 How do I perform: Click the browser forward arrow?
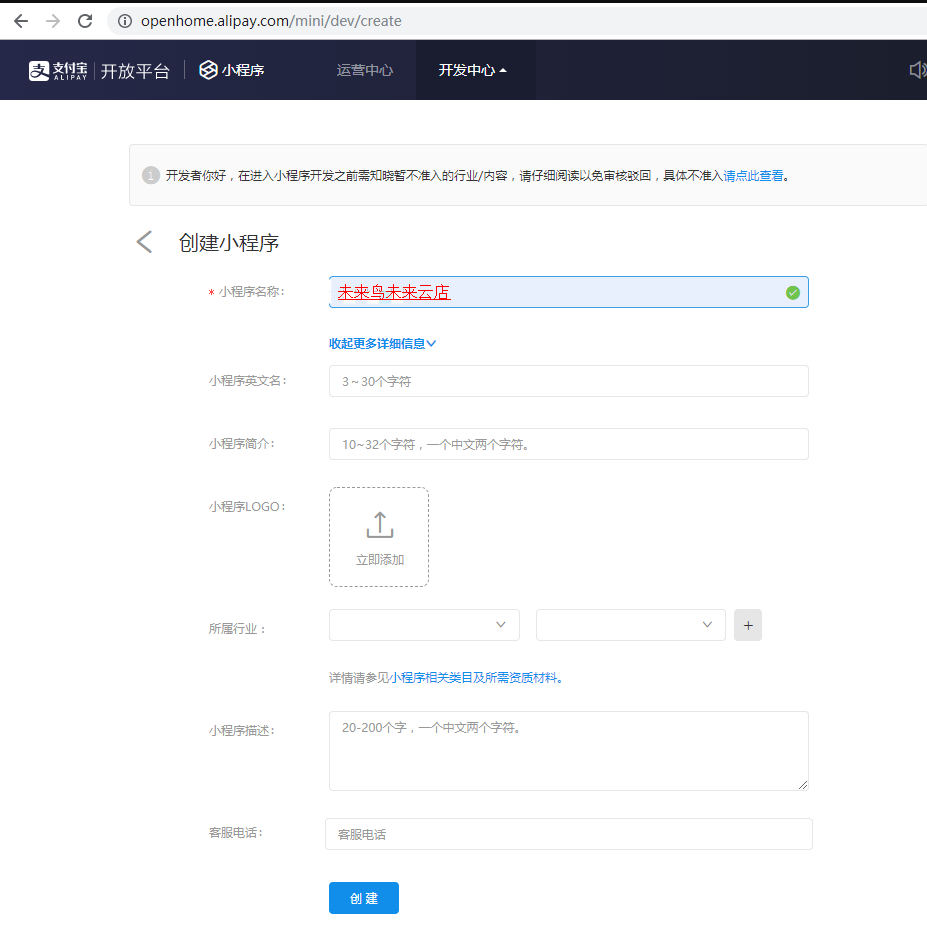[53, 21]
